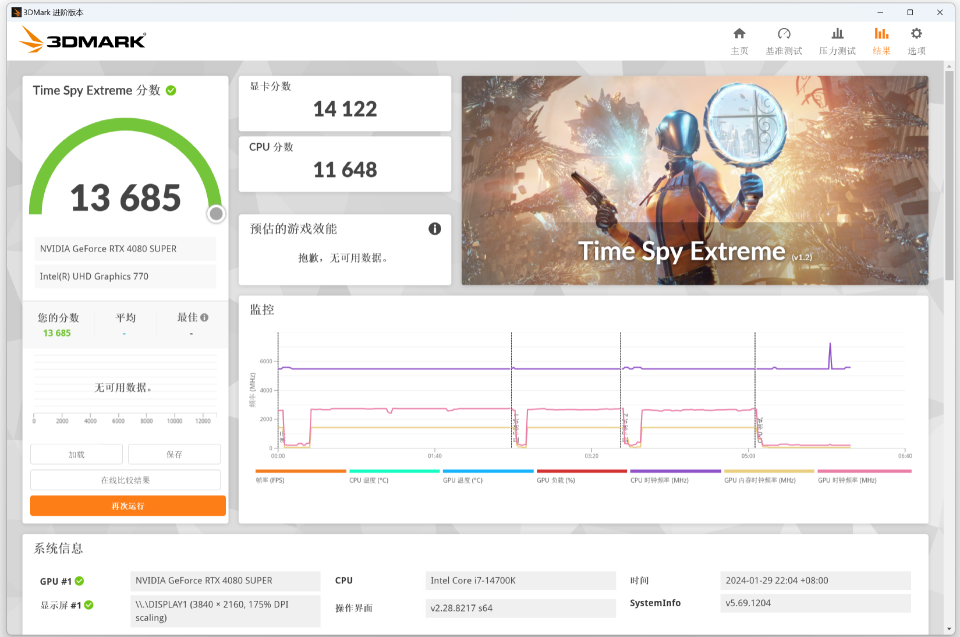Viewport: 960px width, 637px height.
Task: Click the green check next to 显示屏 #1
Action: [88, 605]
